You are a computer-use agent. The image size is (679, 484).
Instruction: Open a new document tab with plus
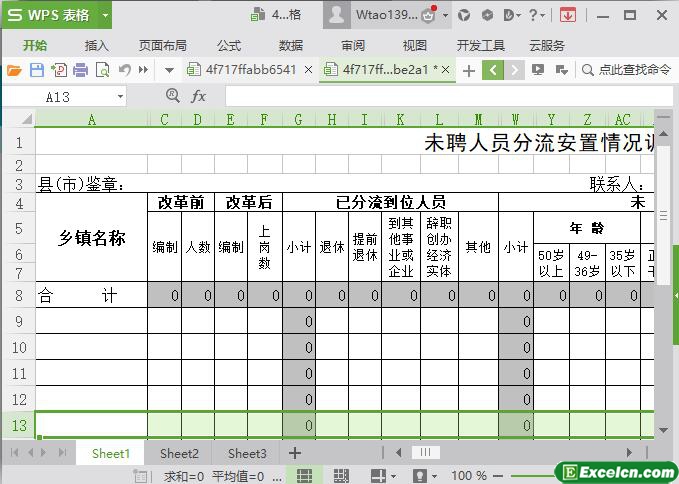click(468, 69)
